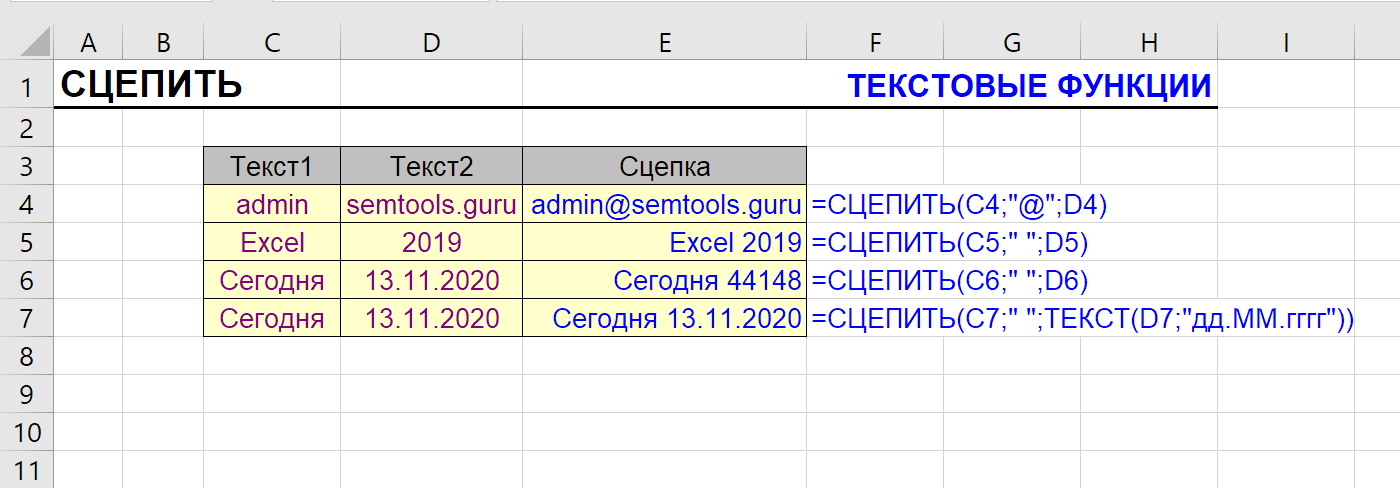Viewport: 1400px width, 488px height.
Task: Click the semtools.guru cell
Action: [431, 205]
